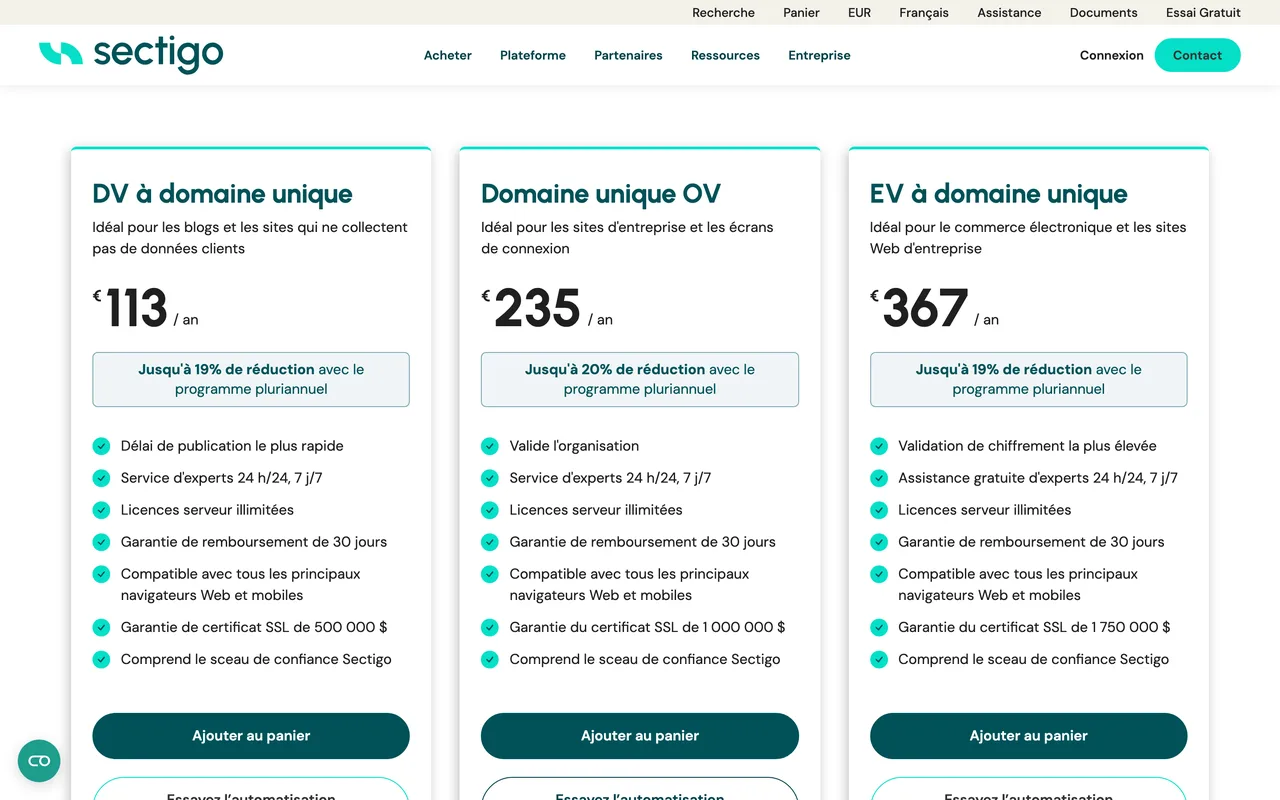Click the Sectigo logo
This screenshot has width=1280, height=800.
coord(131,54)
